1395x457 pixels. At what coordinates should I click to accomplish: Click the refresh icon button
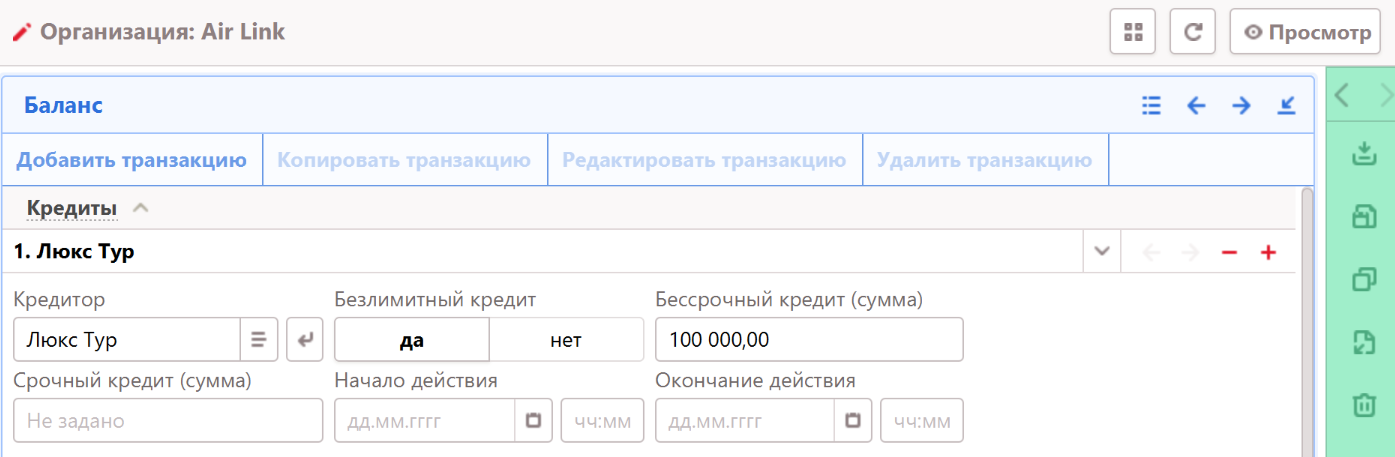click(1192, 32)
